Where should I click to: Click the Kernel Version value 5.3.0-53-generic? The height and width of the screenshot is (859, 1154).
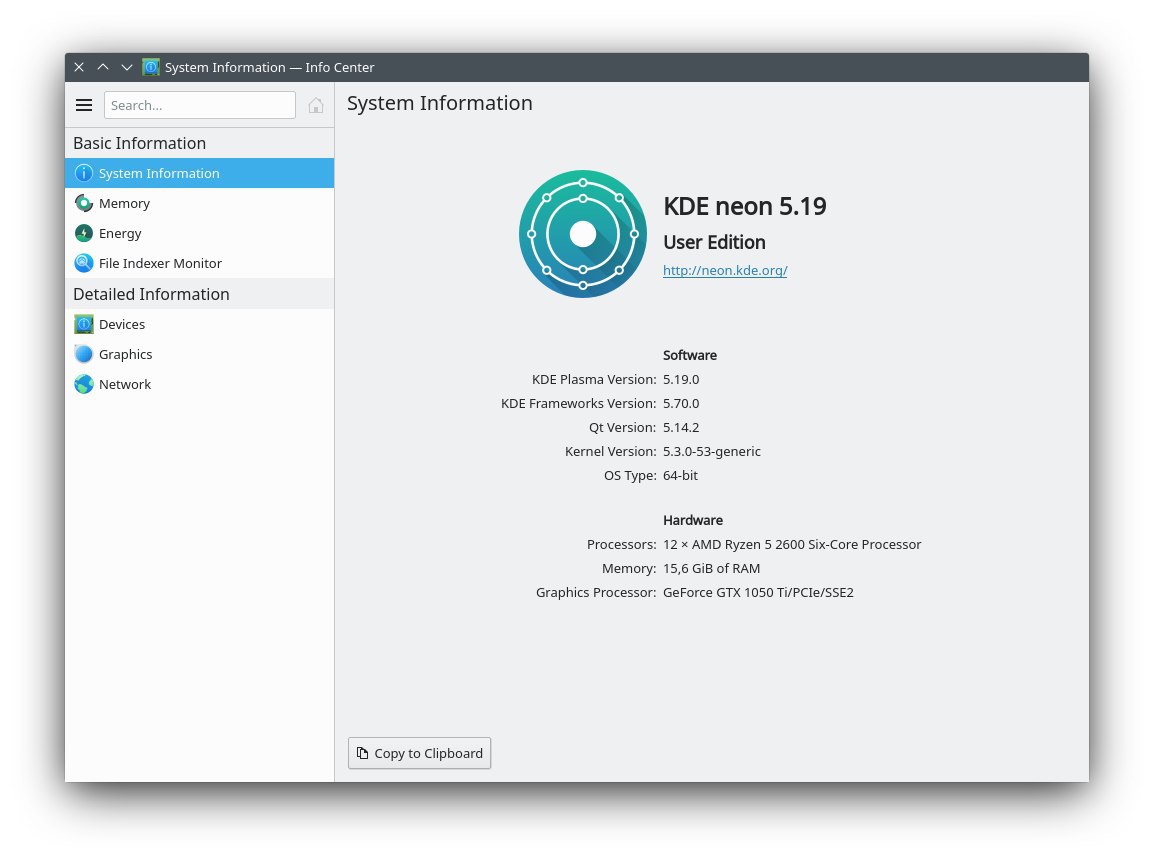712,451
